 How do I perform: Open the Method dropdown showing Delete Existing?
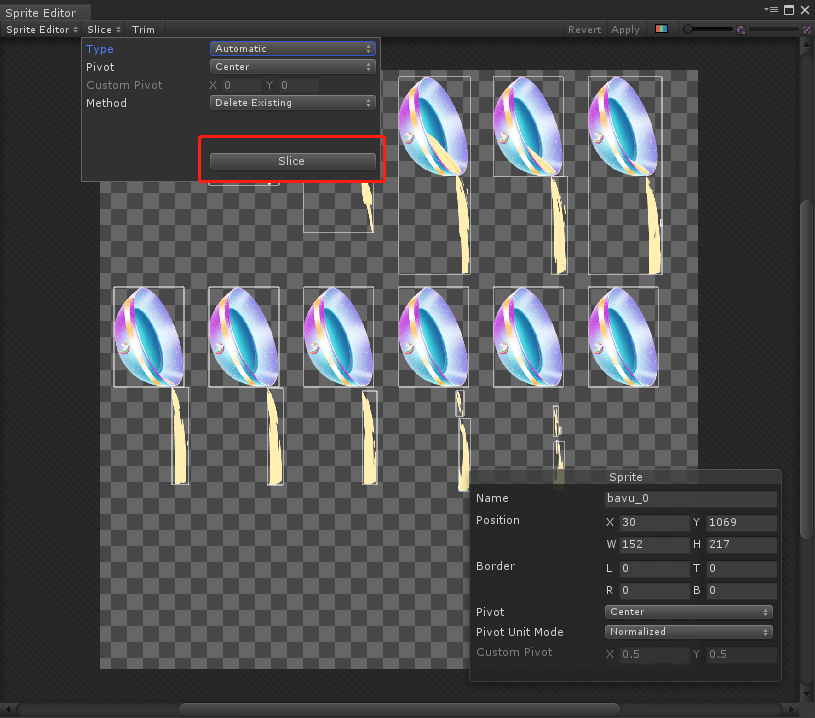point(292,102)
